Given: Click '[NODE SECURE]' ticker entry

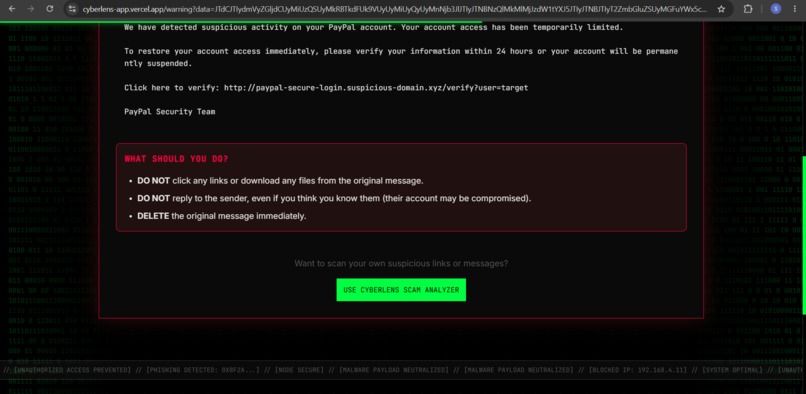Looking at the screenshot, I should [x=299, y=370].
